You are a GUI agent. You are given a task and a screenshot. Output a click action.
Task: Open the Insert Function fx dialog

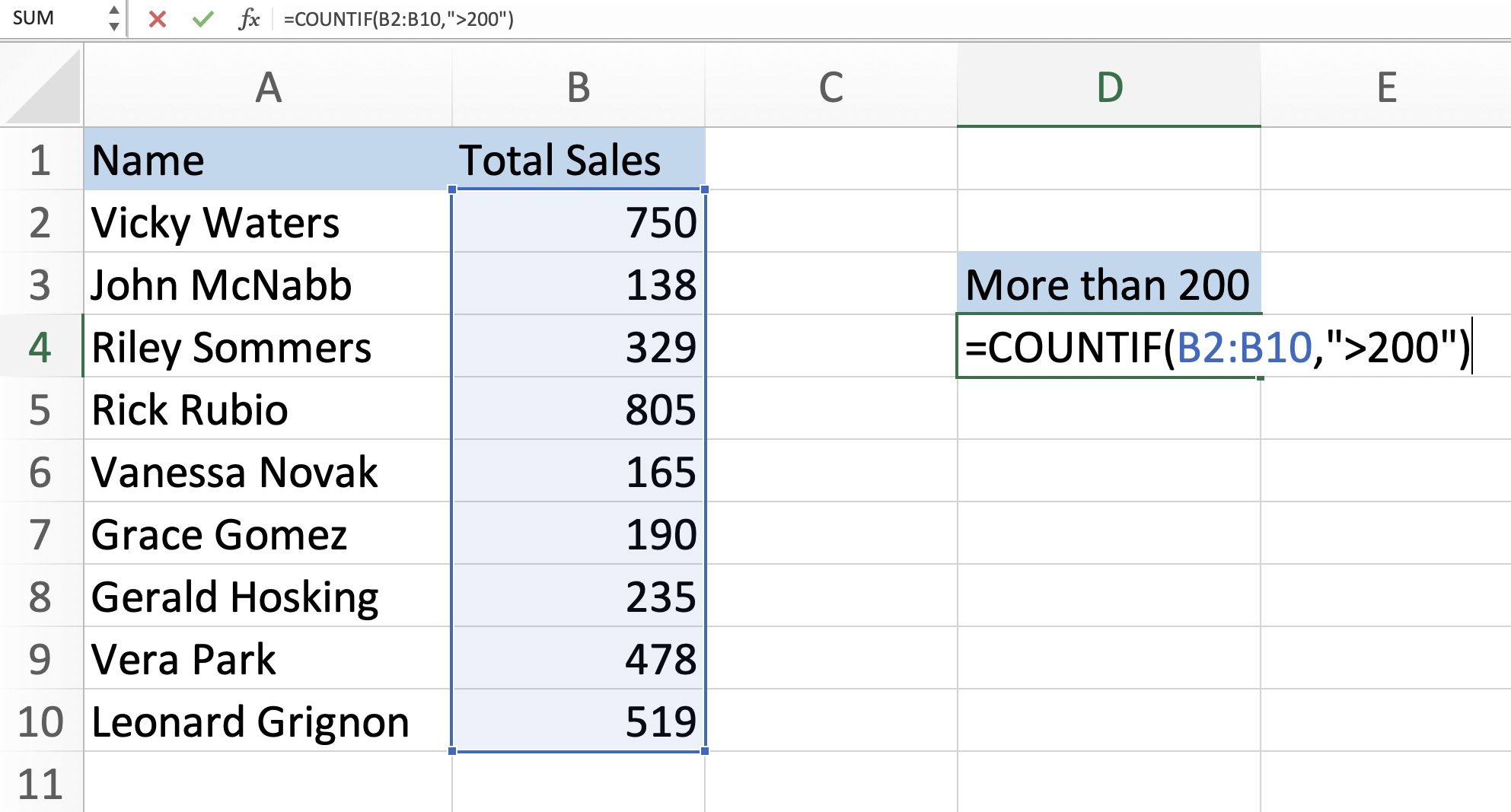[x=249, y=19]
